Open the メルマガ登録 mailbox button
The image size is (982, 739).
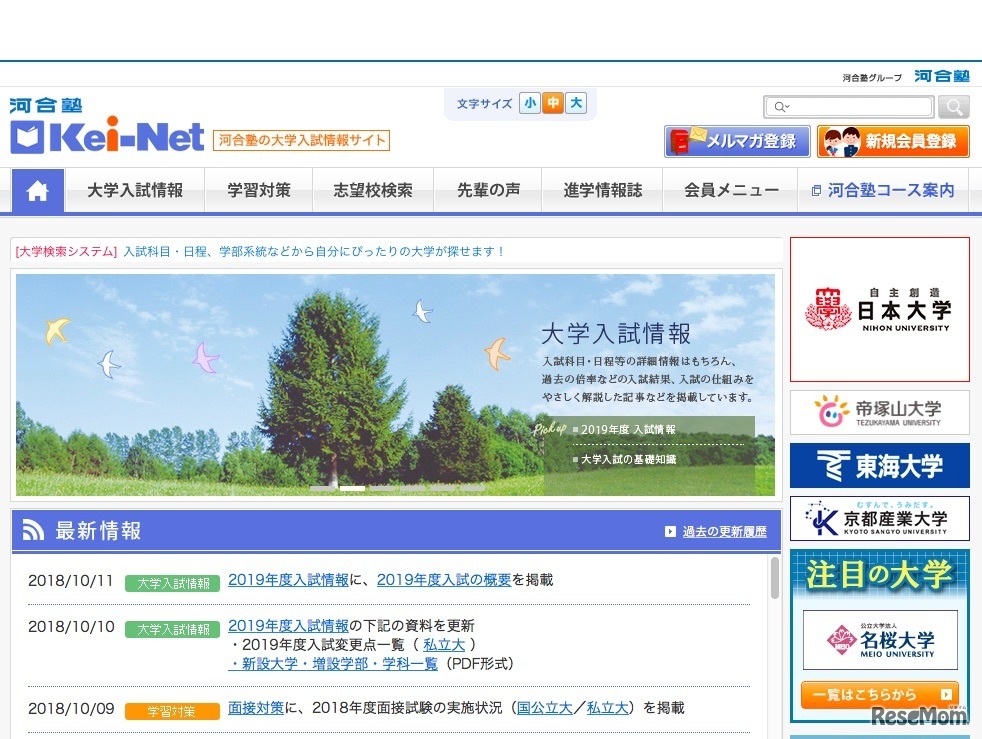[x=737, y=141]
